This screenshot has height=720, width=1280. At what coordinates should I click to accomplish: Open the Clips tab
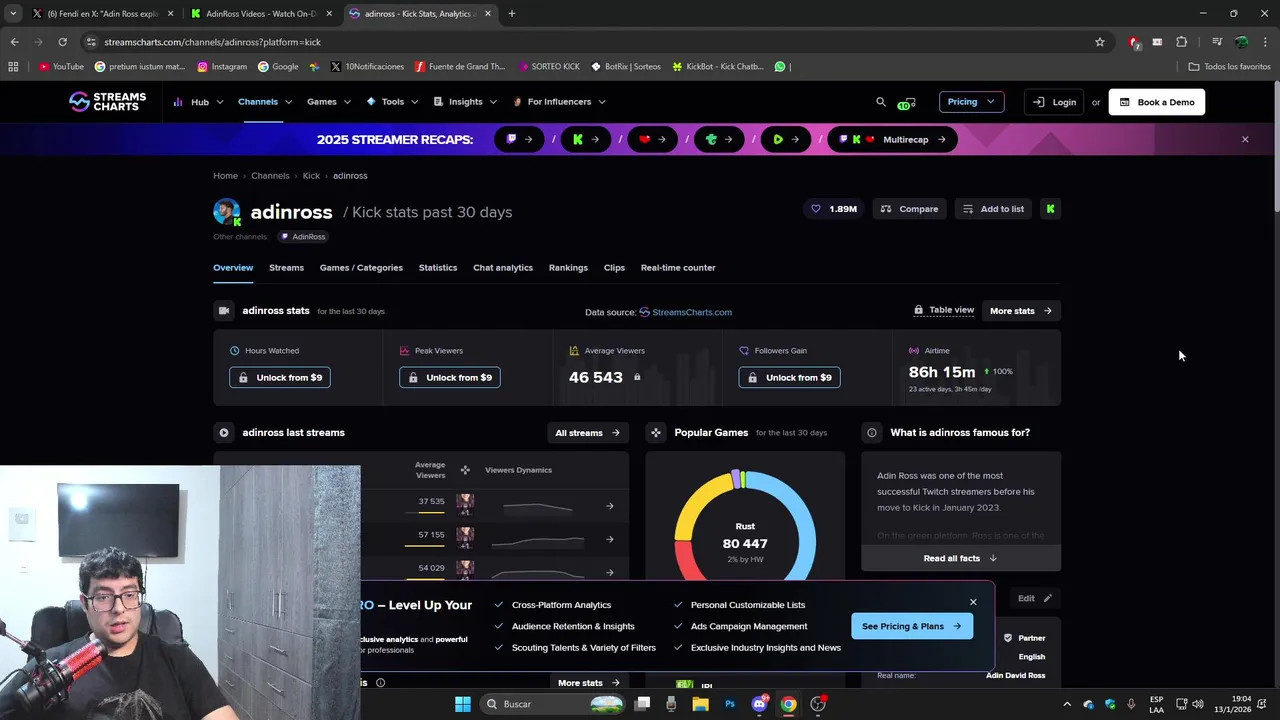(614, 268)
